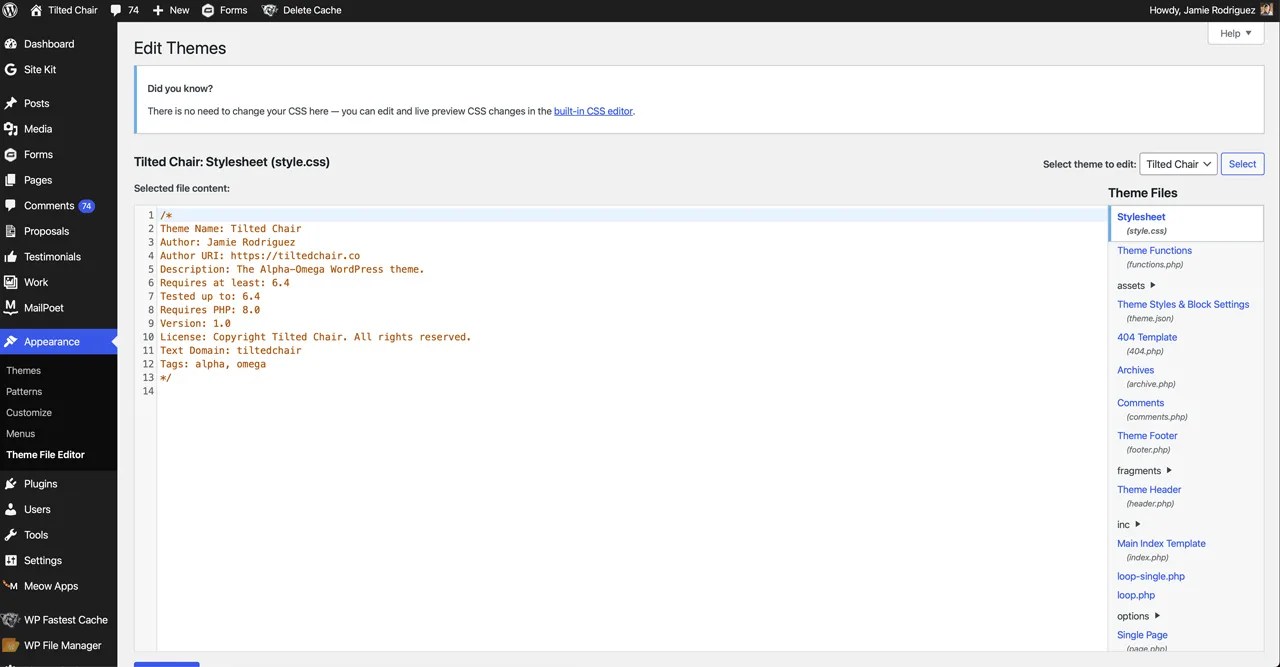The height and width of the screenshot is (667, 1280).
Task: Click the home icon beside Tilted Chair
Action: tap(36, 10)
